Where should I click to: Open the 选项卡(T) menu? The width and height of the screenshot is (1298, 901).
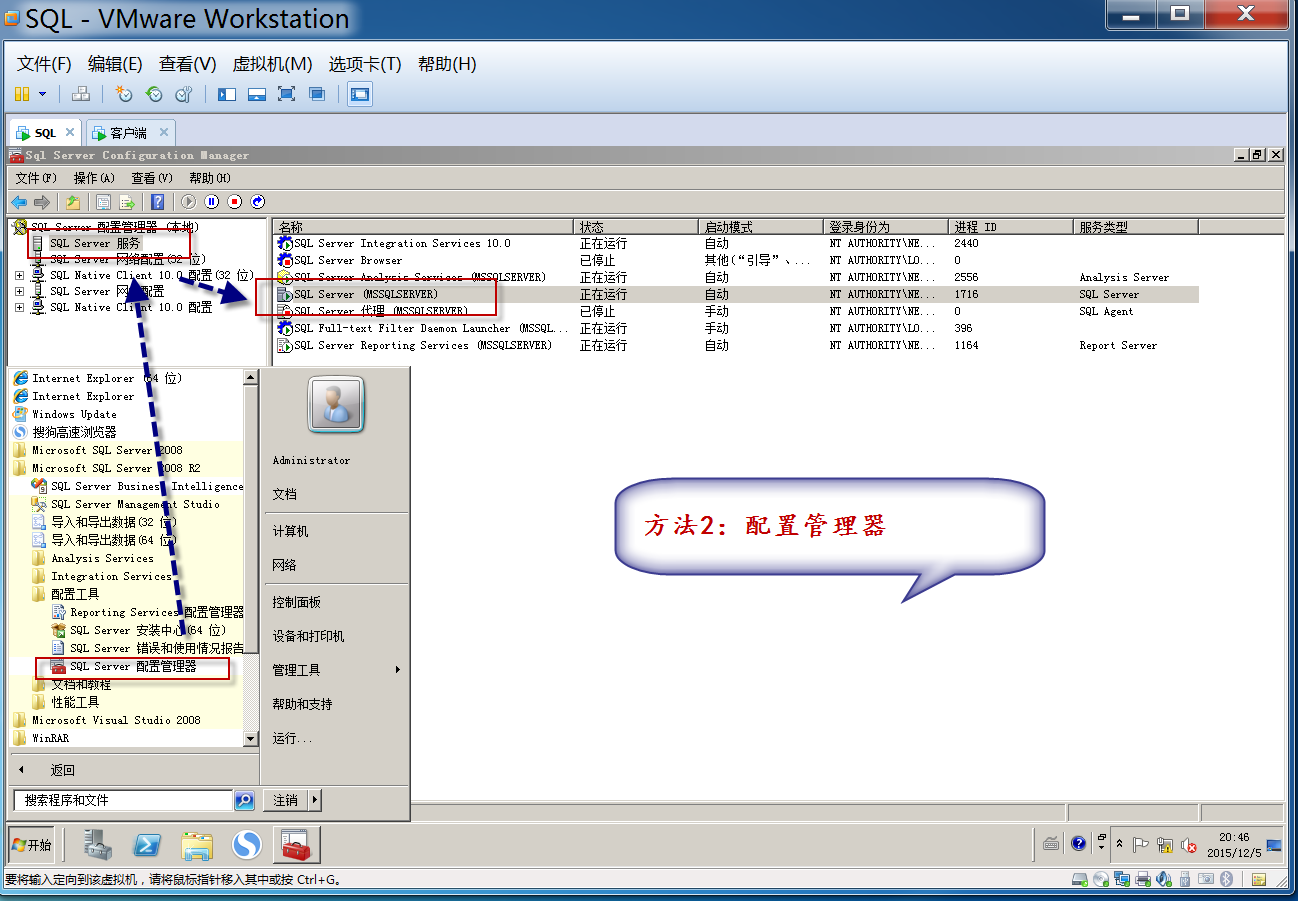point(365,64)
